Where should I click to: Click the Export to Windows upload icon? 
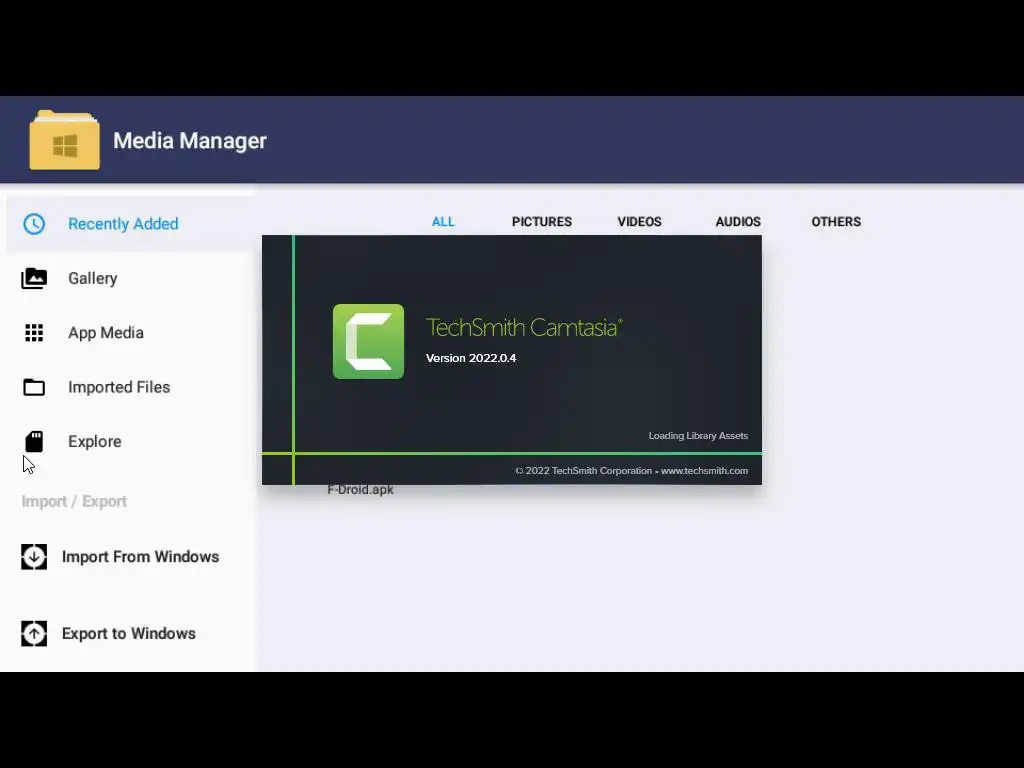(x=34, y=633)
